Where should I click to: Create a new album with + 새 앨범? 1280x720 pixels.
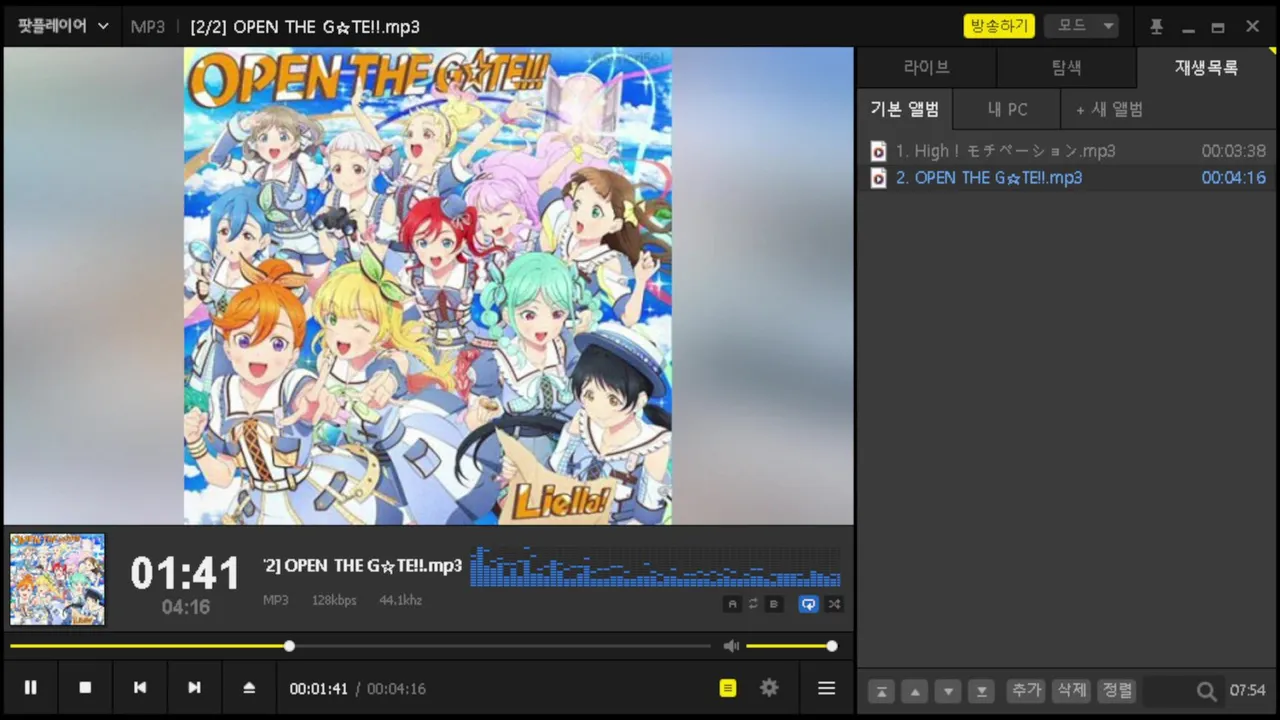coord(1109,109)
